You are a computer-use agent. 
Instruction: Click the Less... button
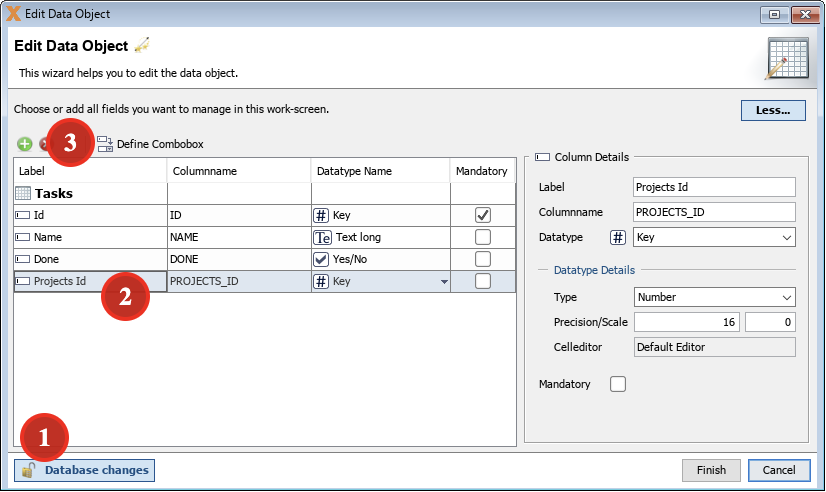[773, 110]
